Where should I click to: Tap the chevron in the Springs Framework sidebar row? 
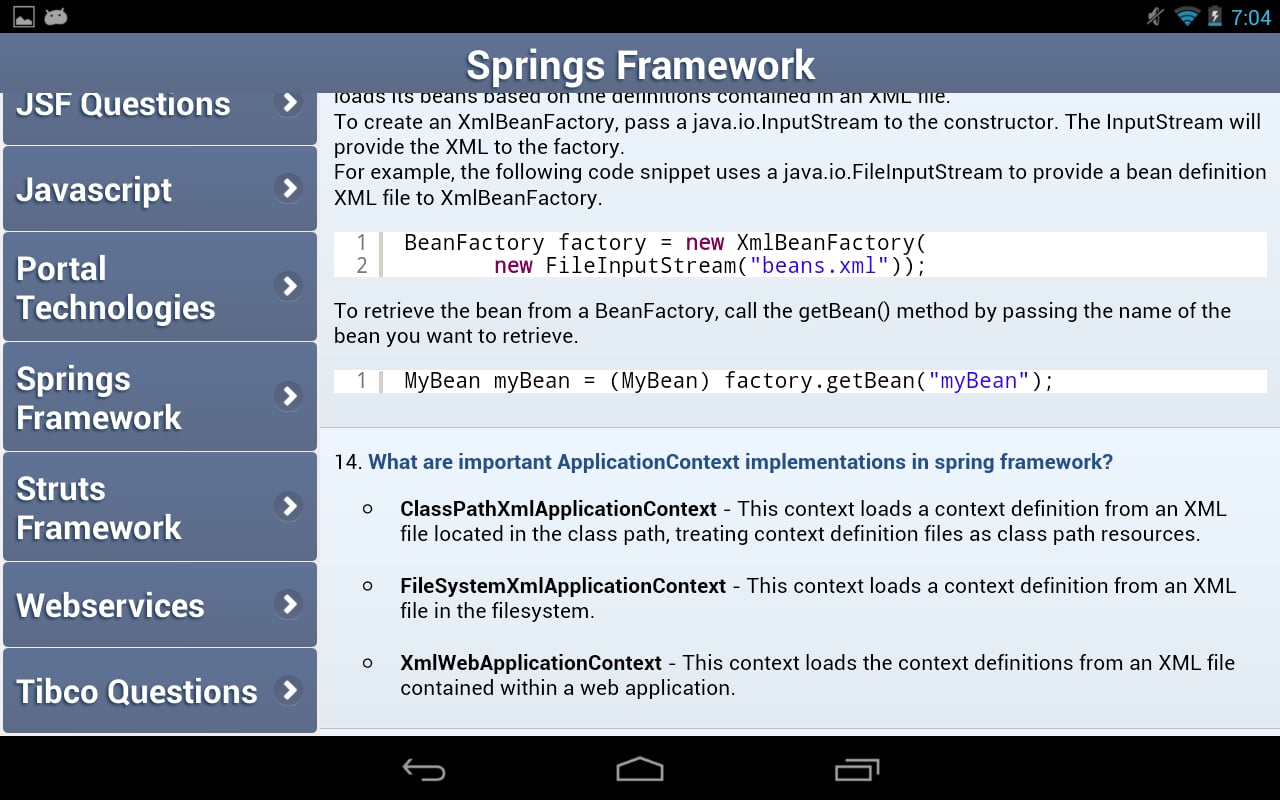tap(289, 396)
